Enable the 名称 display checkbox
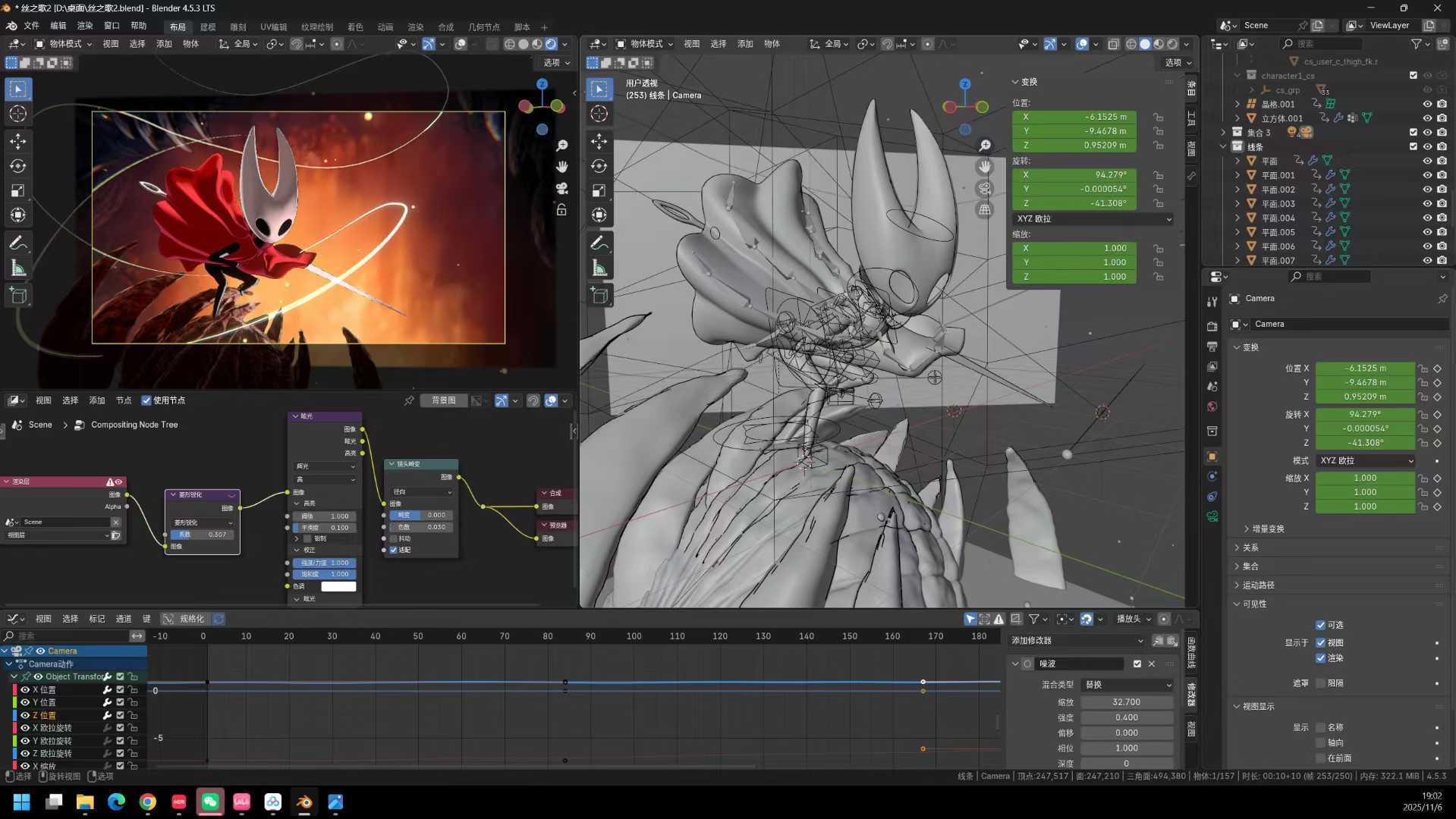Viewport: 1456px width, 819px height. click(x=1321, y=727)
